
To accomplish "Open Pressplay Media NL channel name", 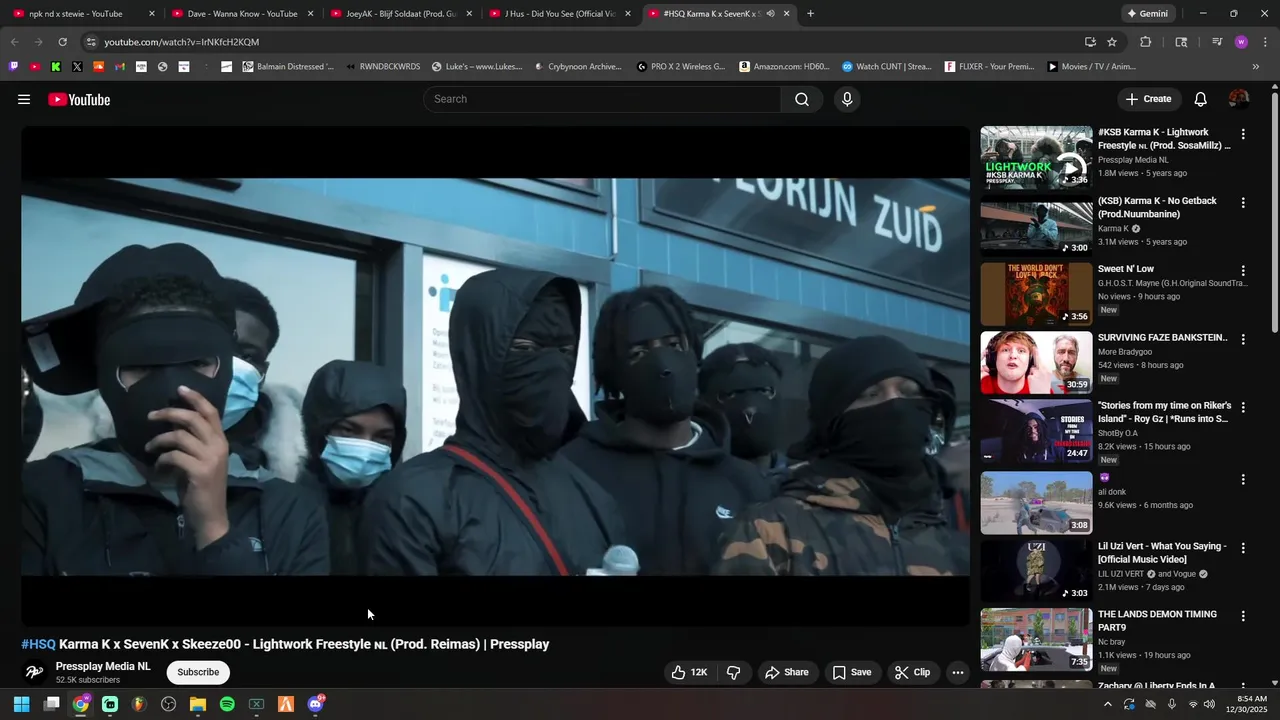I will click(x=103, y=666).
